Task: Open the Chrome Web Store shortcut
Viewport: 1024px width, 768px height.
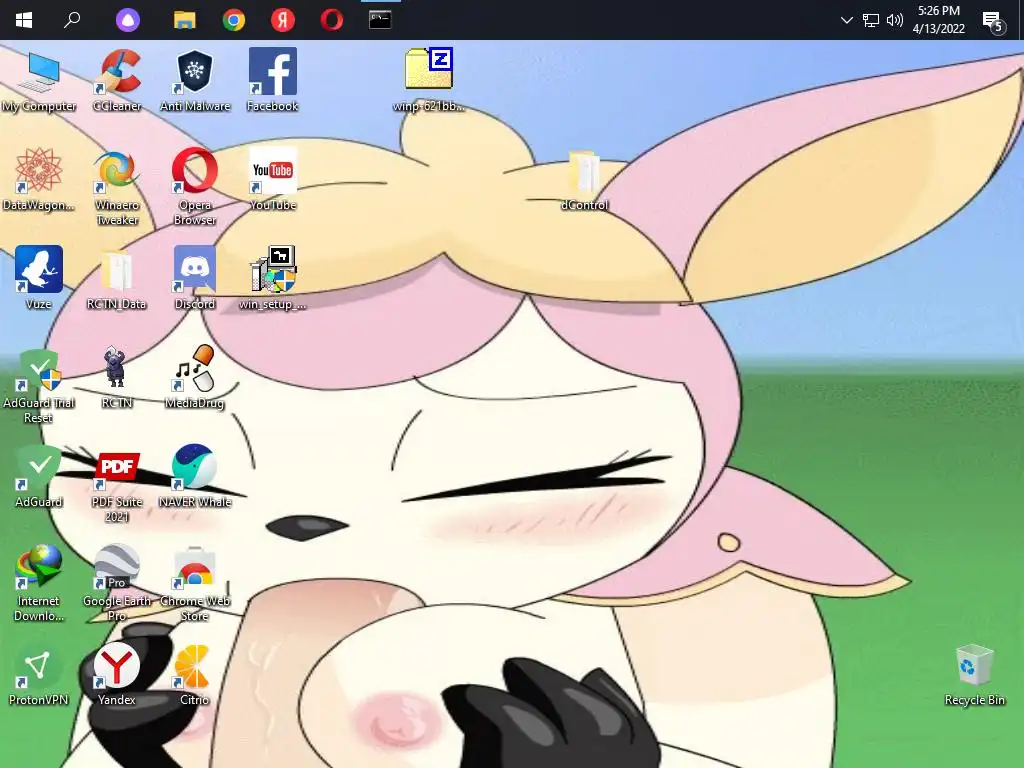Action: point(195,583)
